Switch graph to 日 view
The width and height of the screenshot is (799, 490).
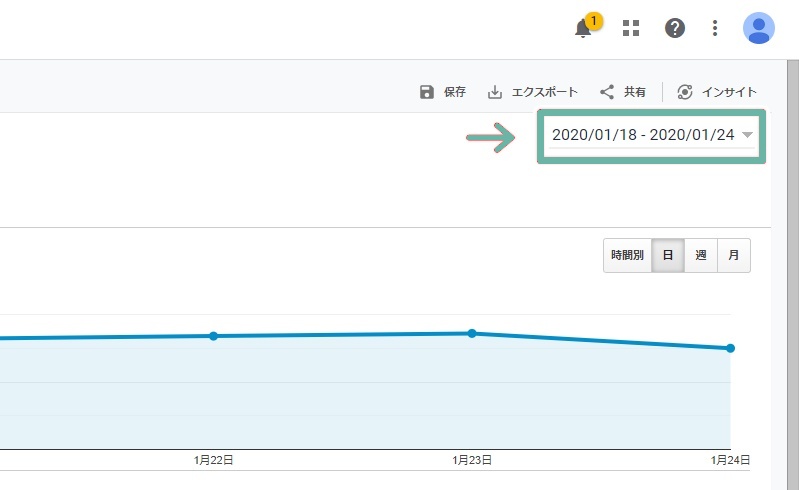click(x=668, y=255)
